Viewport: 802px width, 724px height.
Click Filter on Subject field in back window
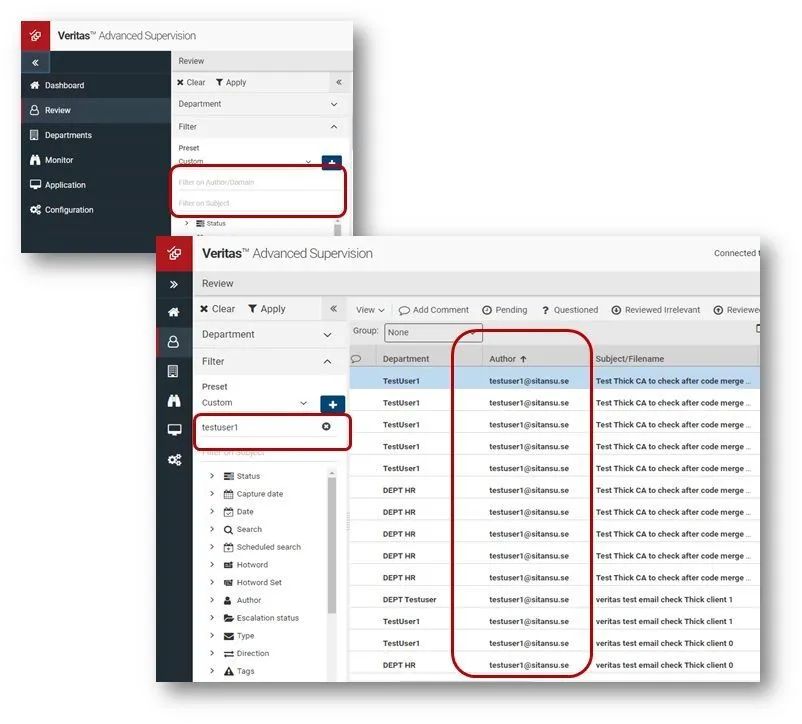tap(258, 203)
